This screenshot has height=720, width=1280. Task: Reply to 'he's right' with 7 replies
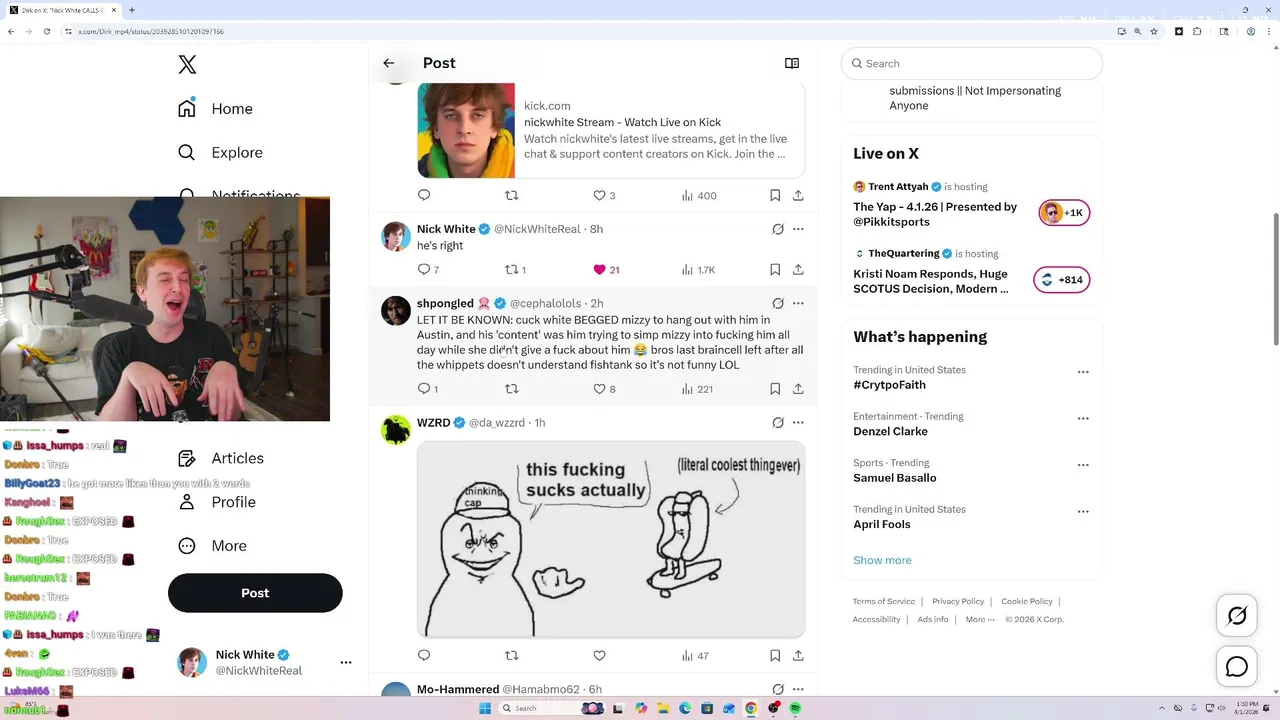click(x=428, y=270)
